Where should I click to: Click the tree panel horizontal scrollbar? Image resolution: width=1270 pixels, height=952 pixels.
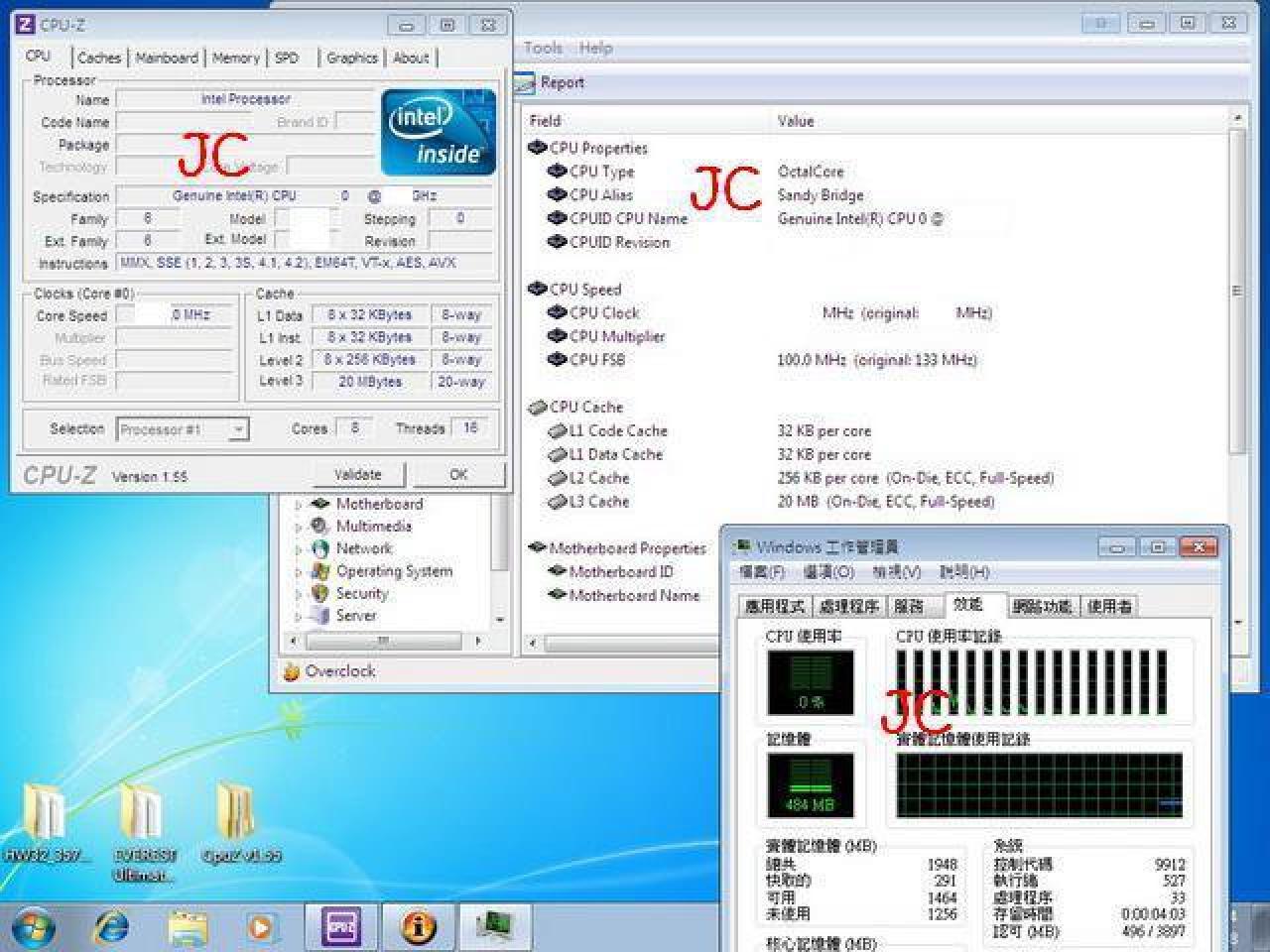(386, 641)
